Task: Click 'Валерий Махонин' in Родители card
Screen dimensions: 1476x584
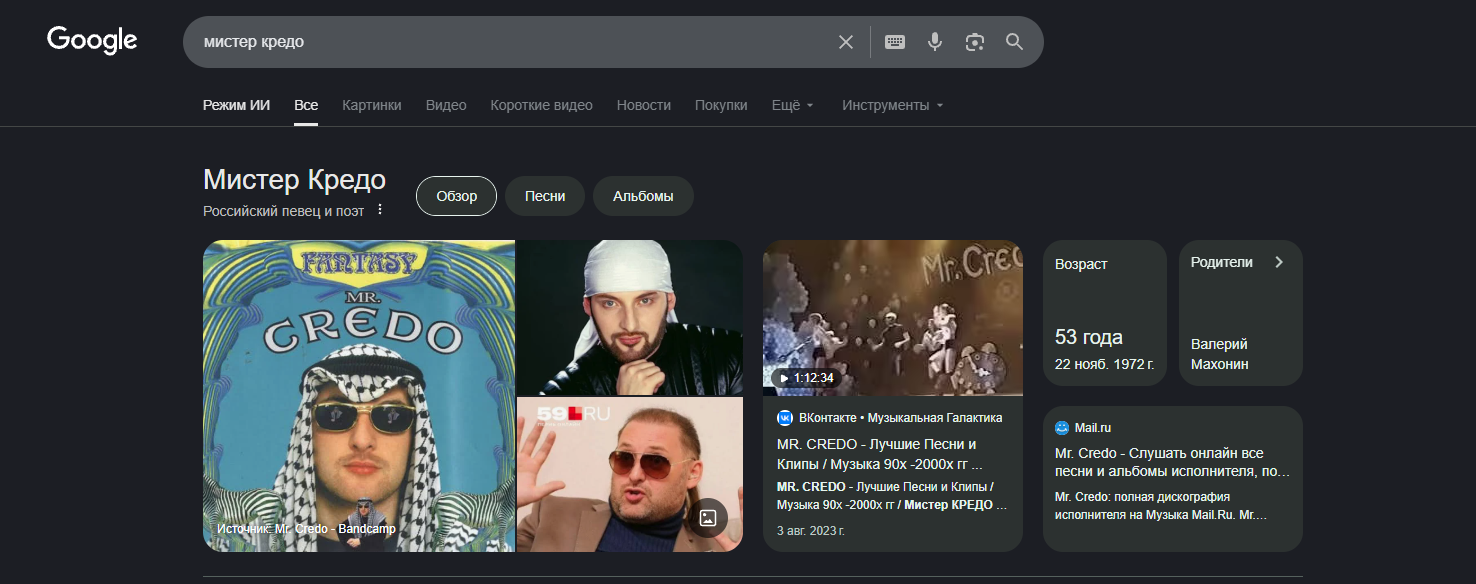Action: [x=1220, y=354]
